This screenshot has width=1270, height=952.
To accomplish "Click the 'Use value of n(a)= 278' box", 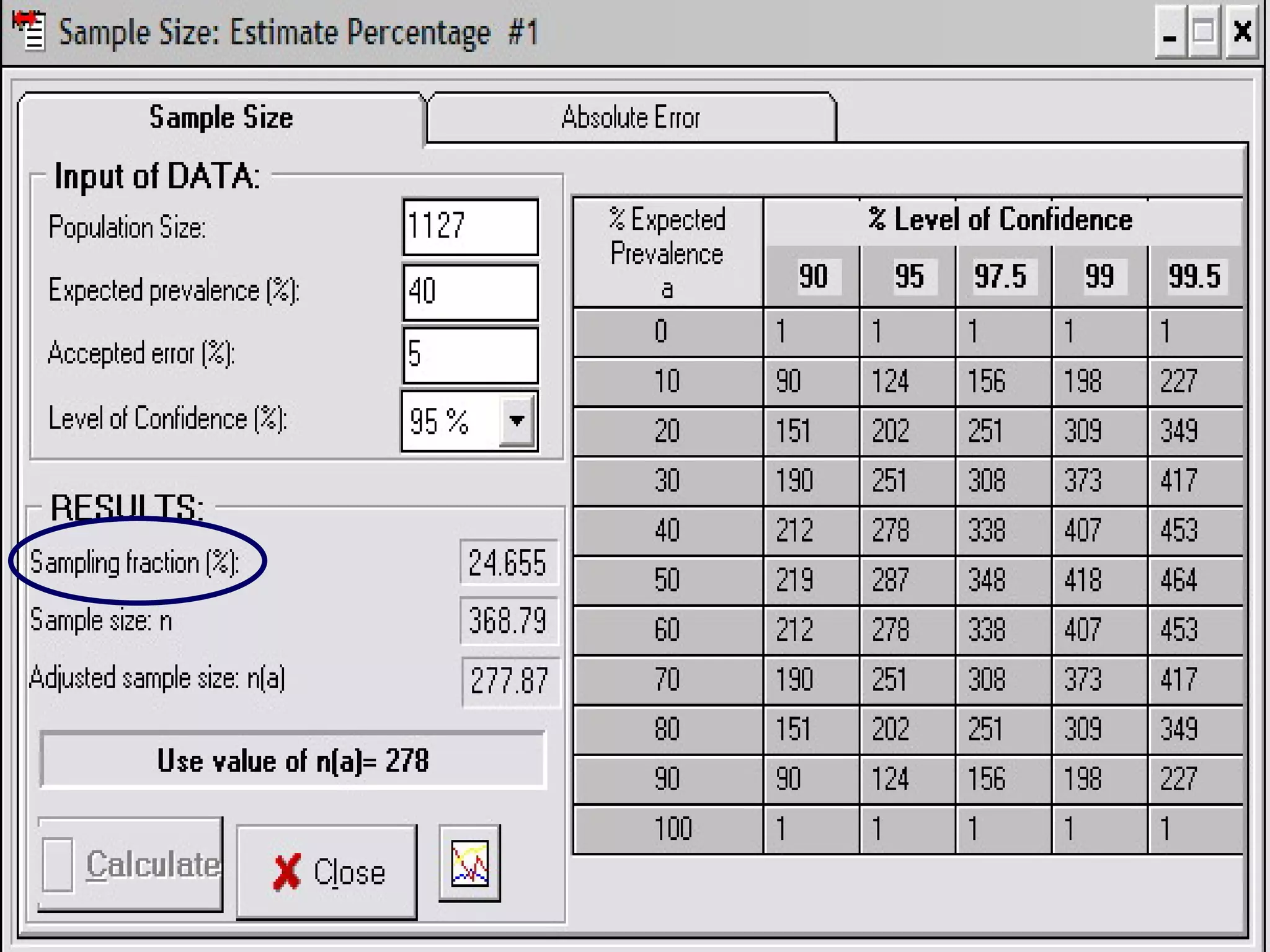I will pyautogui.click(x=293, y=760).
